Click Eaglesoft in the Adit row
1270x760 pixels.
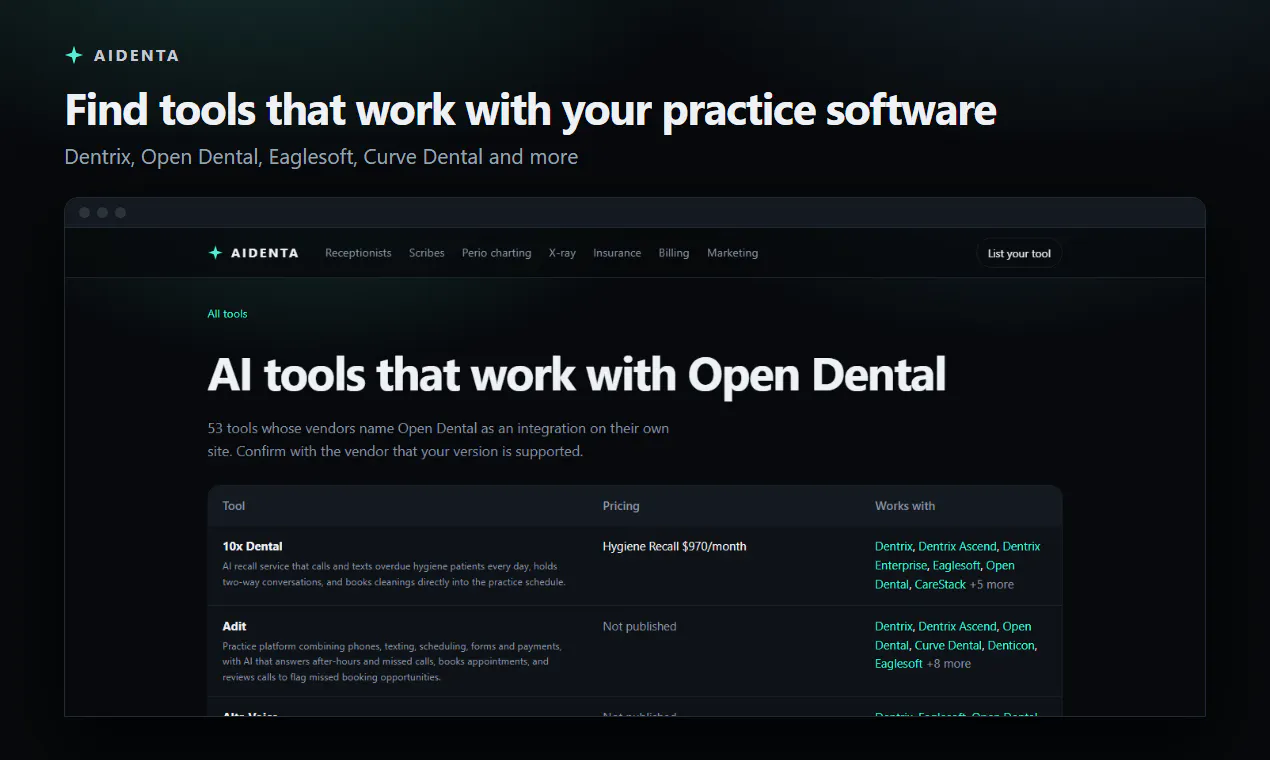[x=898, y=663]
